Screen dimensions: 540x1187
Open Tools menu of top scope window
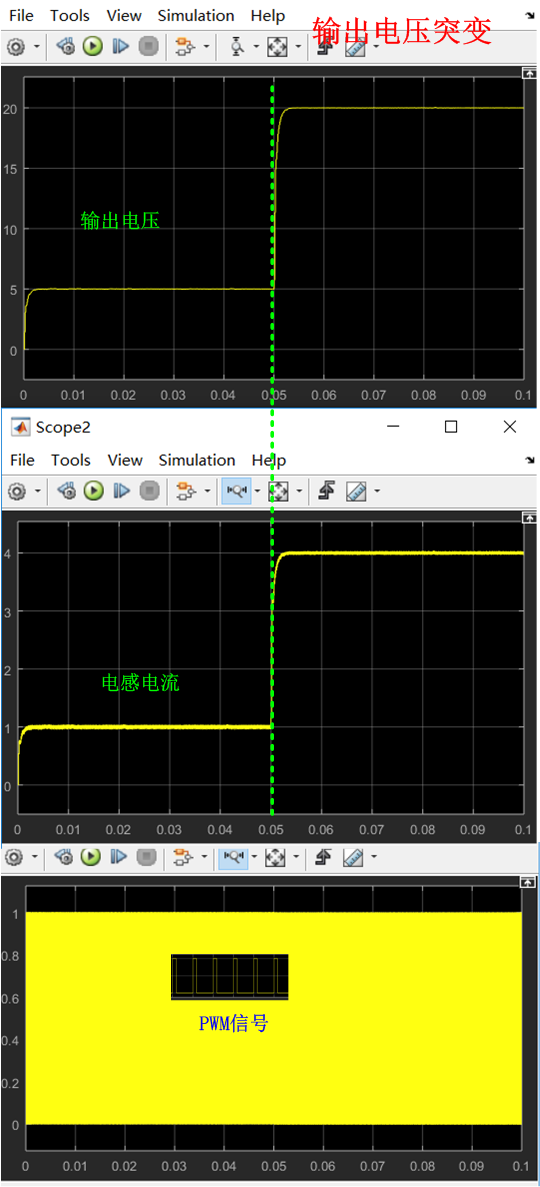point(70,15)
